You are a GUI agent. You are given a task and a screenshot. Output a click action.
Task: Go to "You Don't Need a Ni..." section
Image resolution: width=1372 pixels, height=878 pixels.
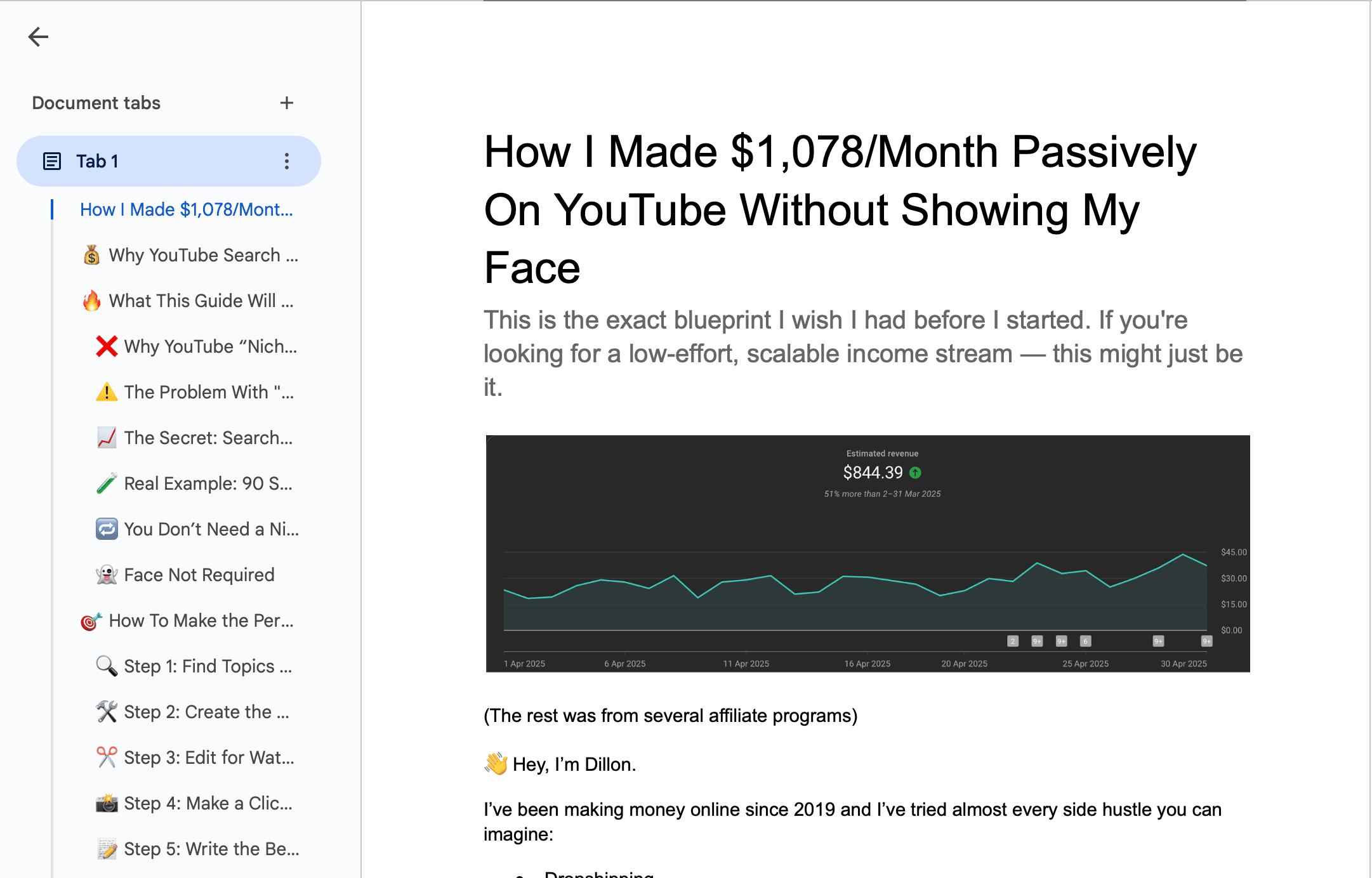211,529
